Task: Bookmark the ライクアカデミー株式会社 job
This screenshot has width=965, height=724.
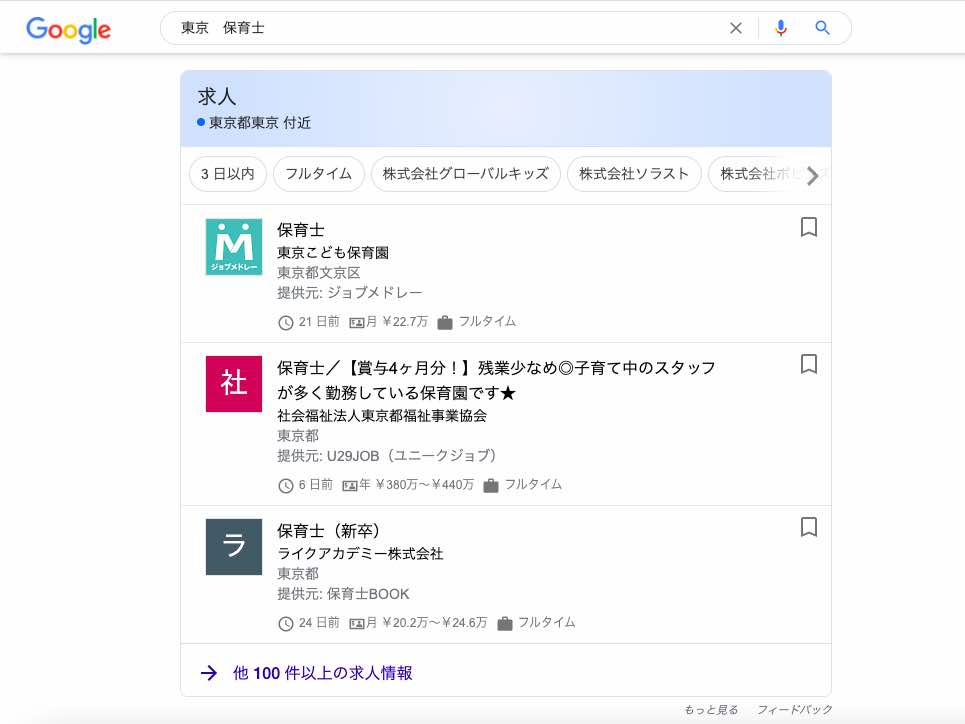Action: pyautogui.click(x=809, y=527)
